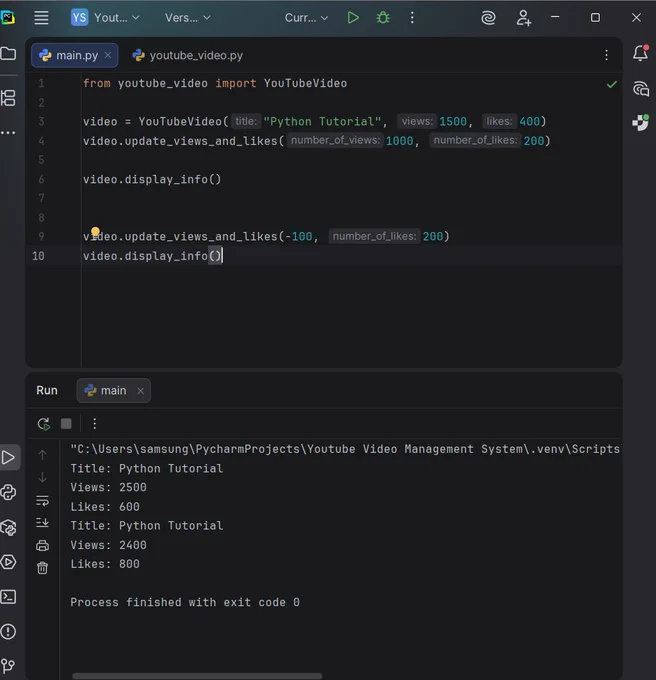Click line number 4 in the gutter

41,141
